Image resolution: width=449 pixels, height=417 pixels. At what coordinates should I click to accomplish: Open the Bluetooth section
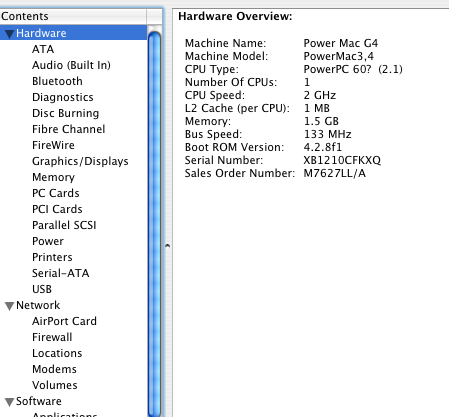[x=57, y=81]
